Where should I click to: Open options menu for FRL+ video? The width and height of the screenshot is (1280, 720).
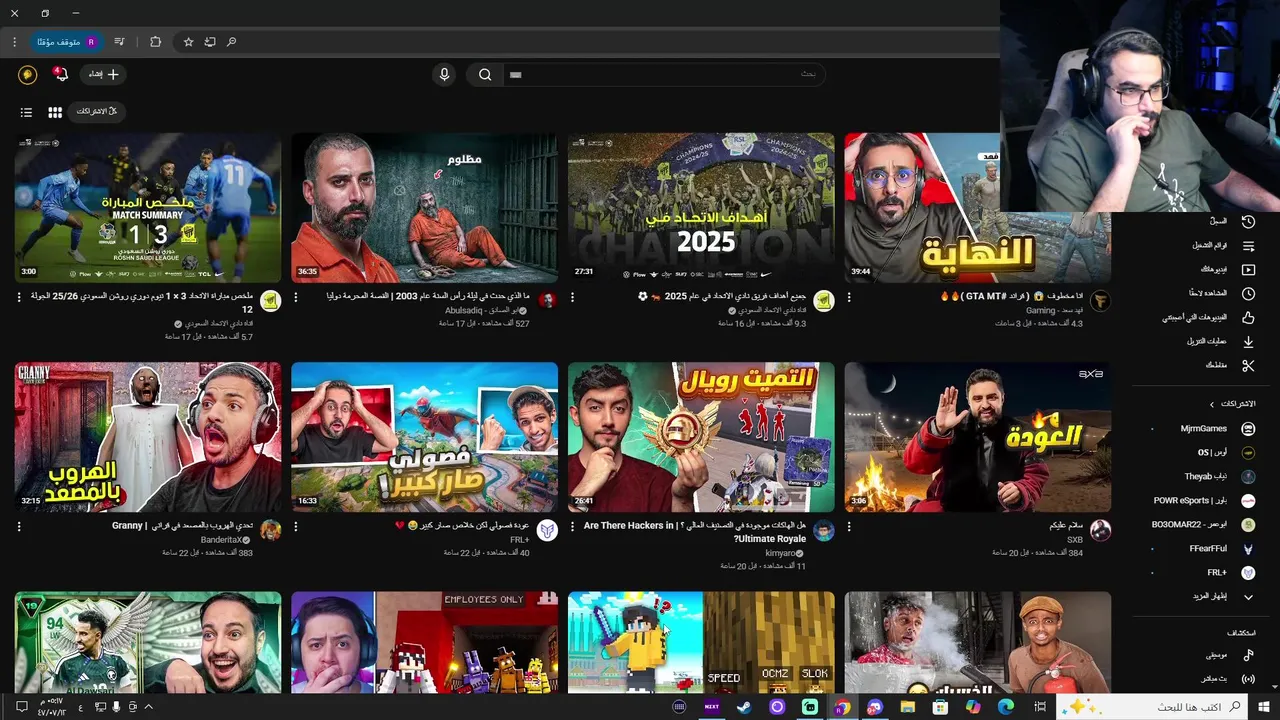pos(296,526)
